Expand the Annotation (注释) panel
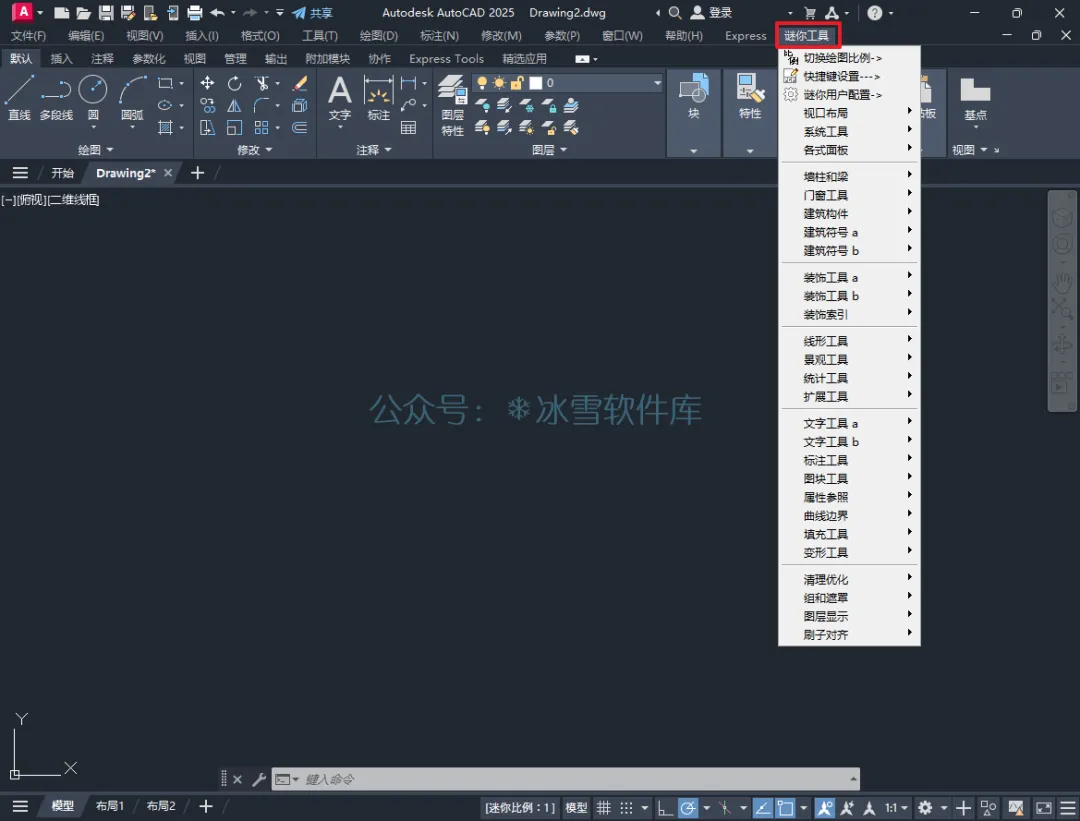The image size is (1080, 821). (373, 149)
